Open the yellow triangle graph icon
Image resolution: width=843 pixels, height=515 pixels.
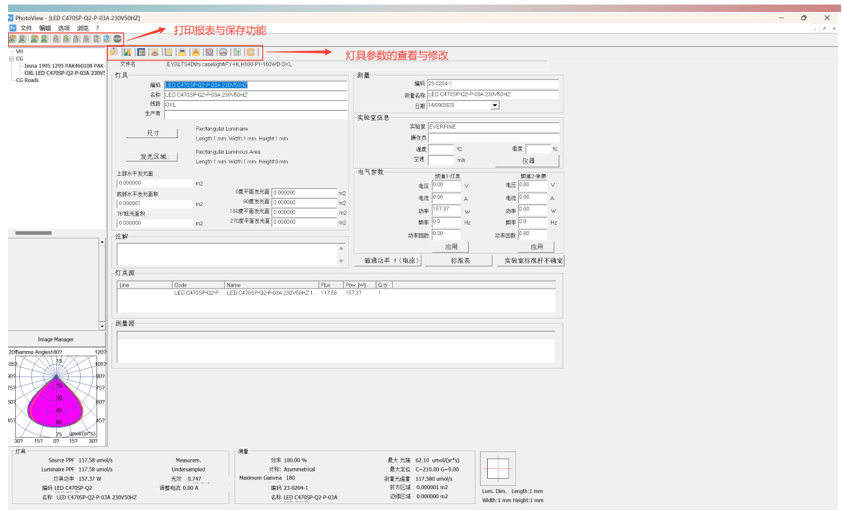pos(168,52)
